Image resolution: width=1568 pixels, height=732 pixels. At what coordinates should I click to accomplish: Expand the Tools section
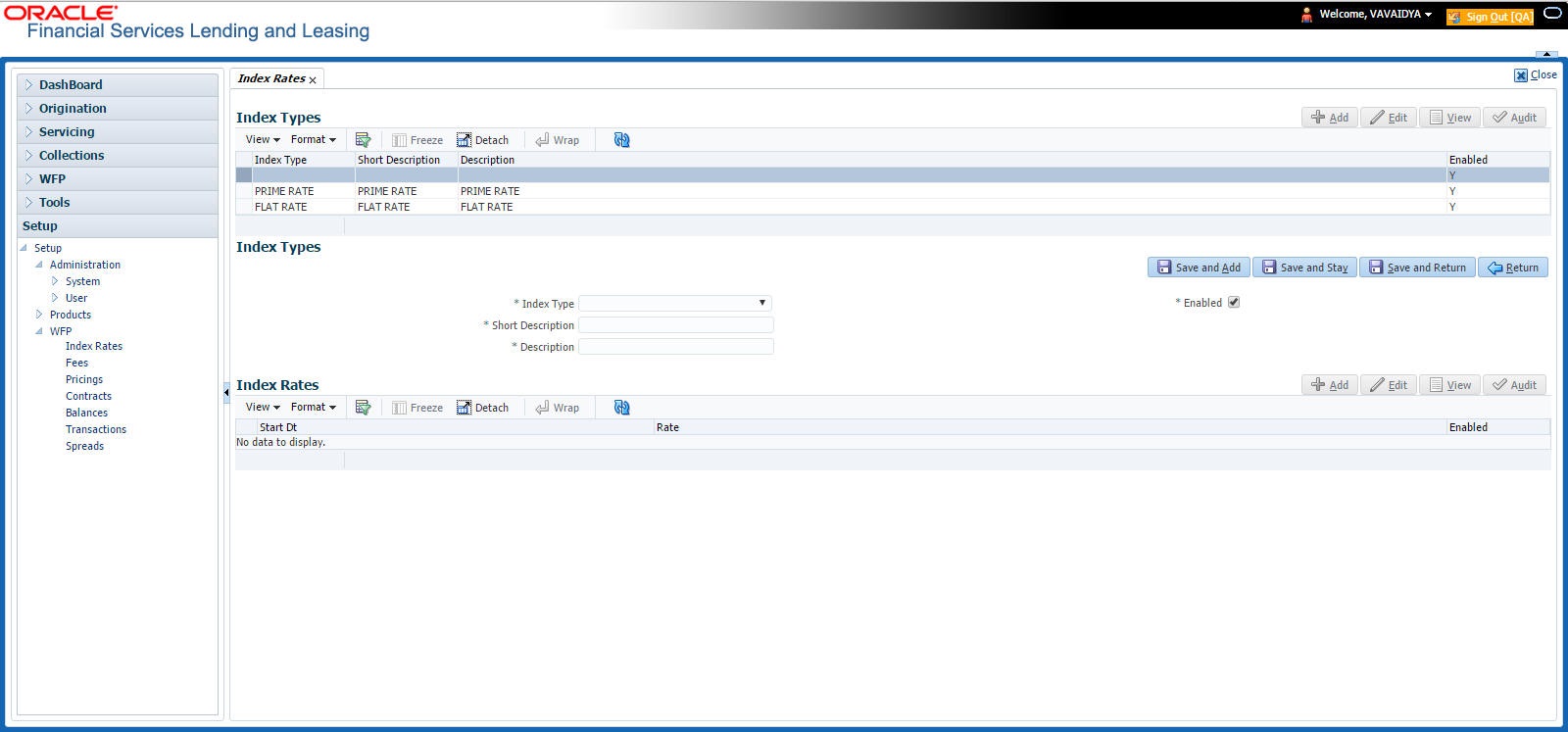[118, 203]
